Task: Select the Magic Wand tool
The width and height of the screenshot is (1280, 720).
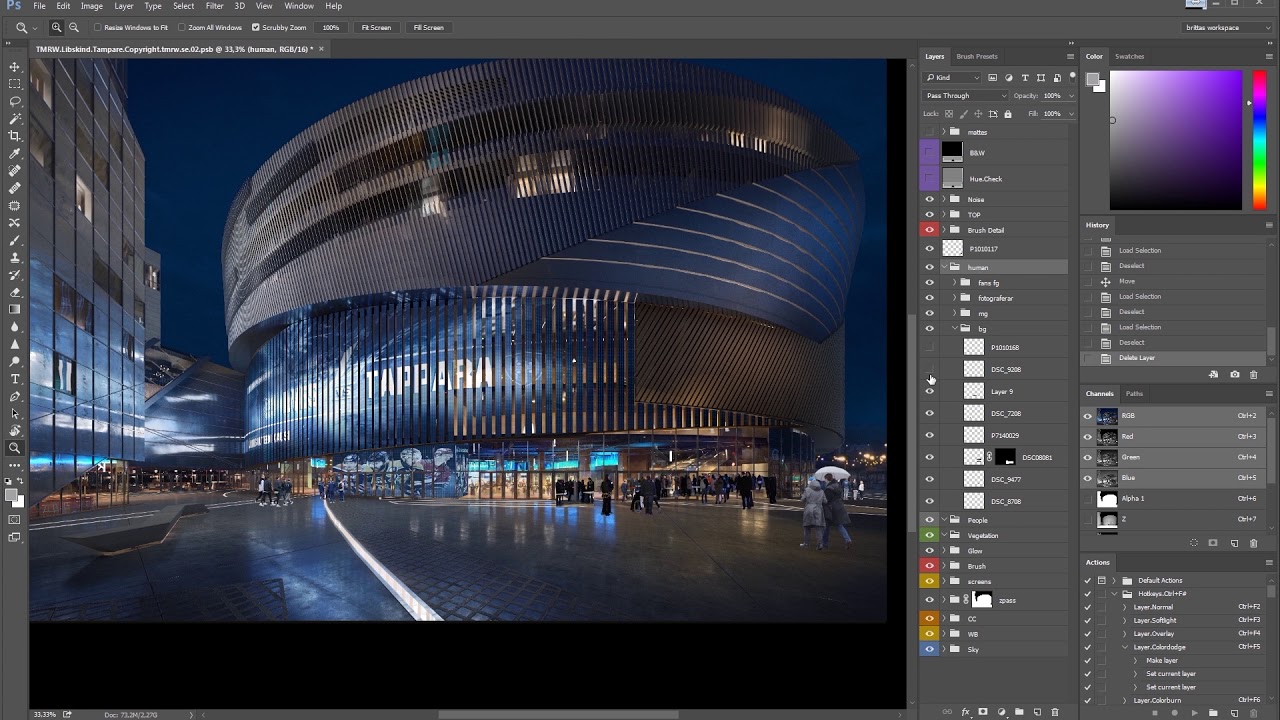Action: pyautogui.click(x=15, y=119)
